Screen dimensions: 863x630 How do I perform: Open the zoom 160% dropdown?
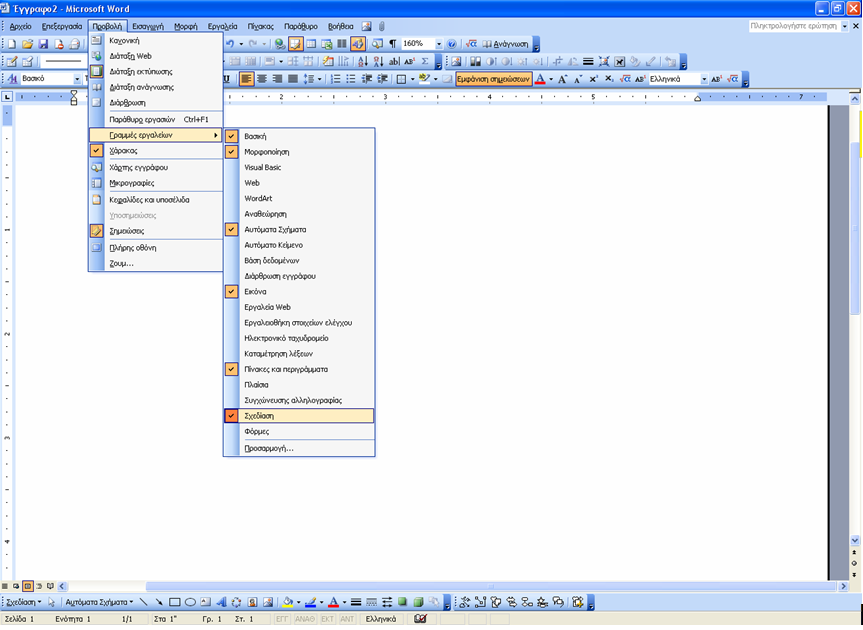coord(439,43)
